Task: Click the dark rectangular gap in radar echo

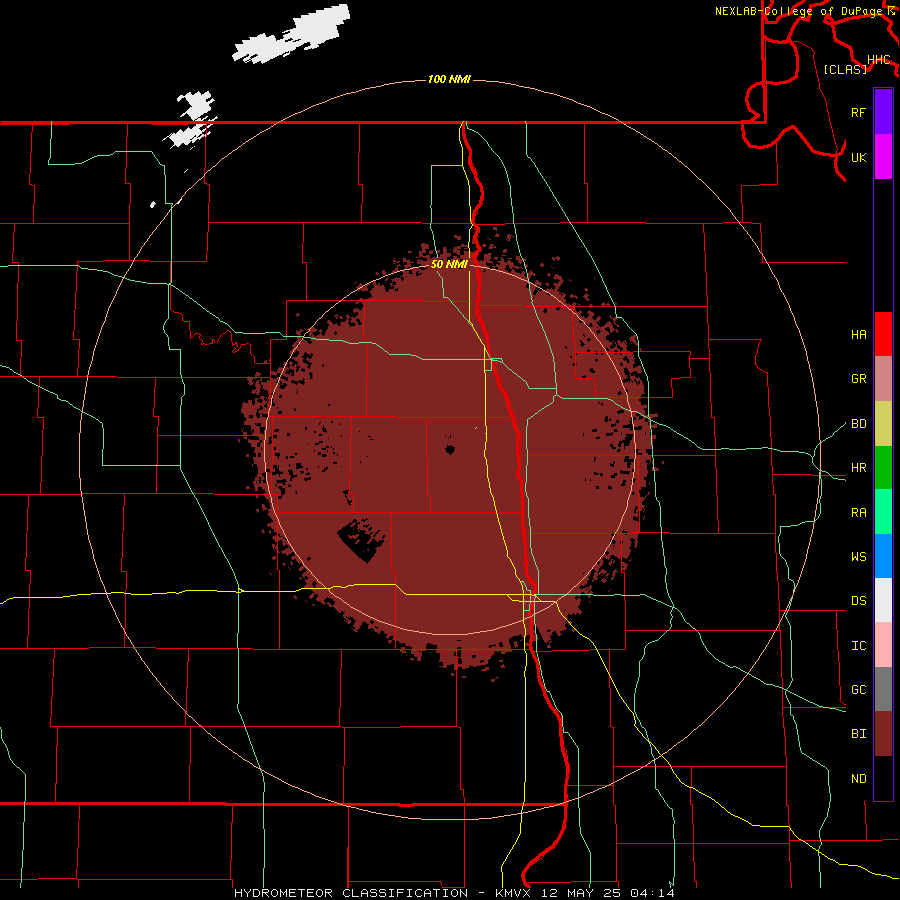Action: tap(361, 540)
